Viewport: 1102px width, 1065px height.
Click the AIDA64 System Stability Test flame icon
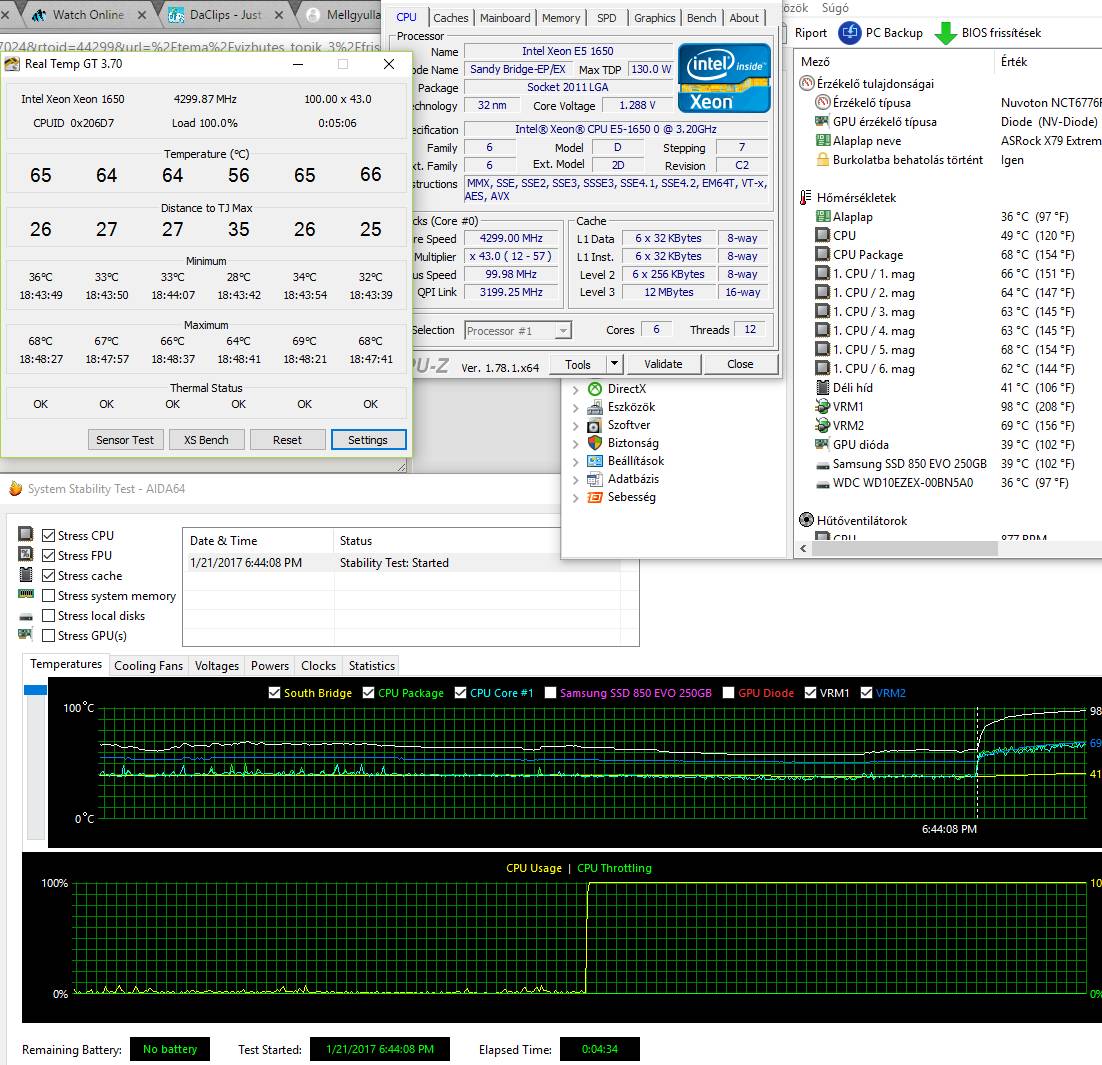[15, 489]
